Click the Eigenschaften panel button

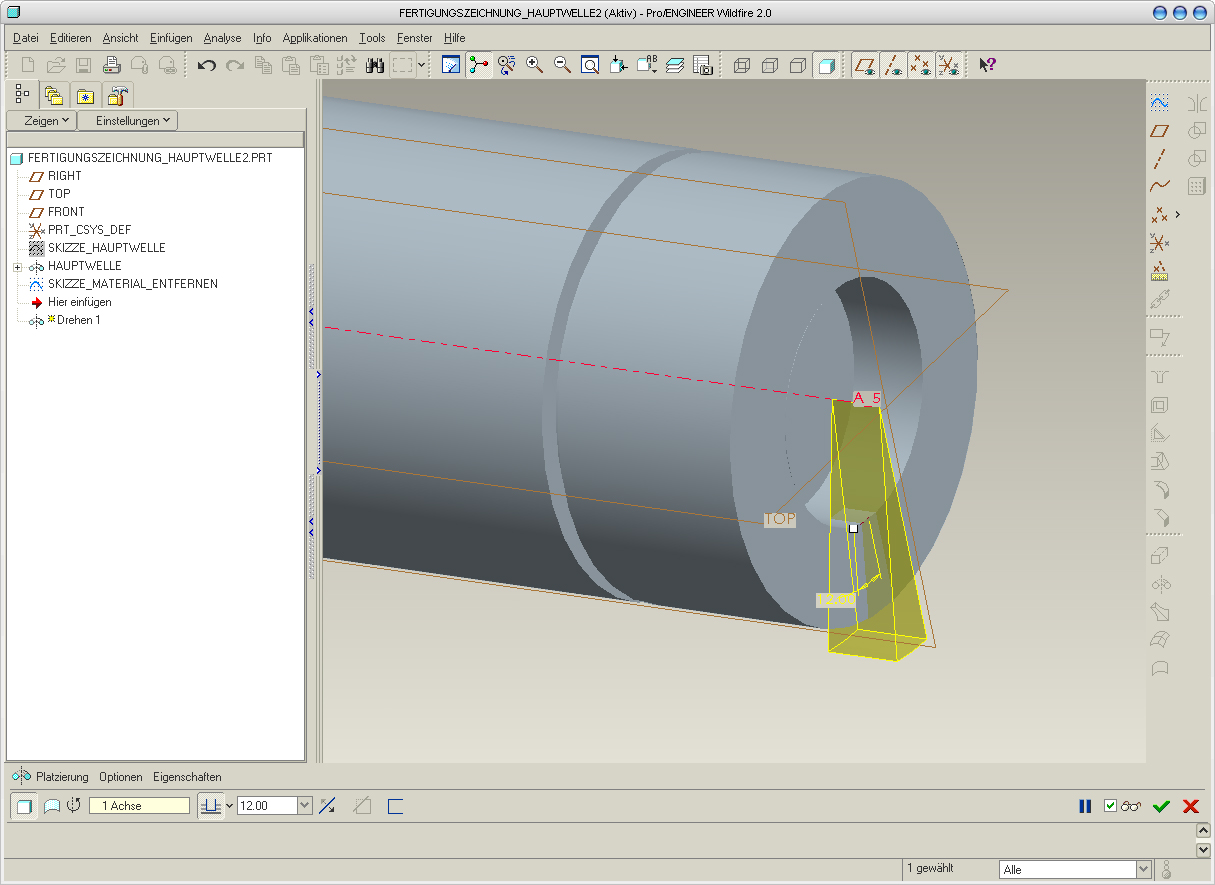(x=187, y=777)
